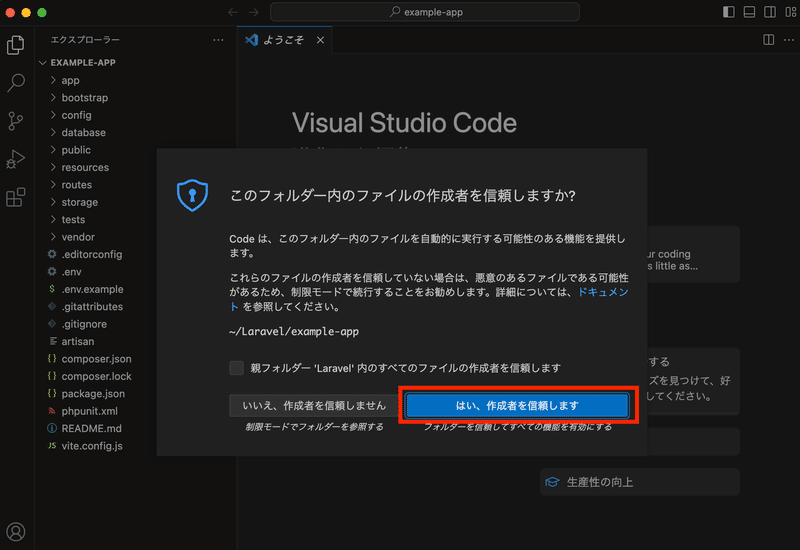Expand the public folder

click(53, 149)
